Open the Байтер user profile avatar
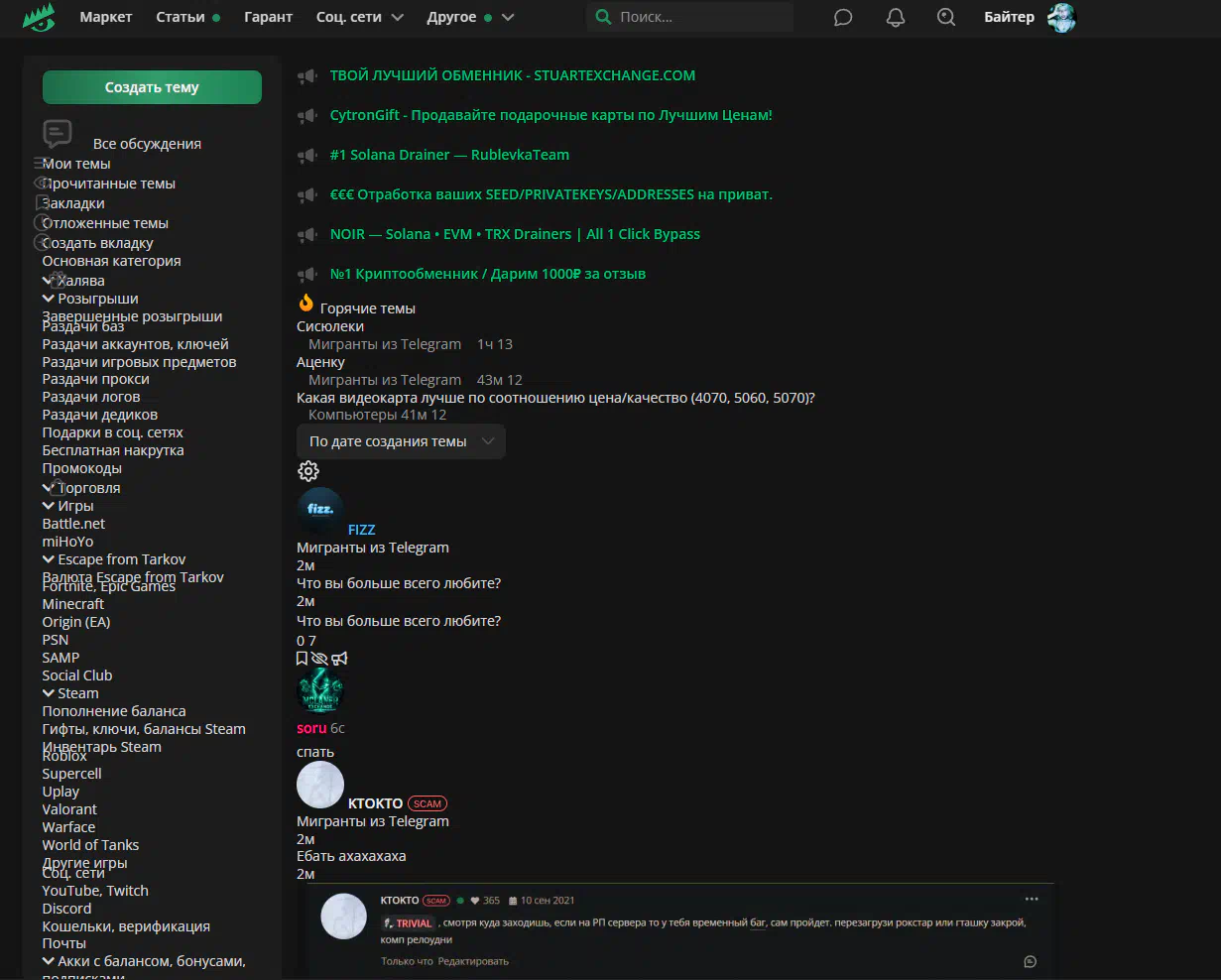 tap(1062, 17)
